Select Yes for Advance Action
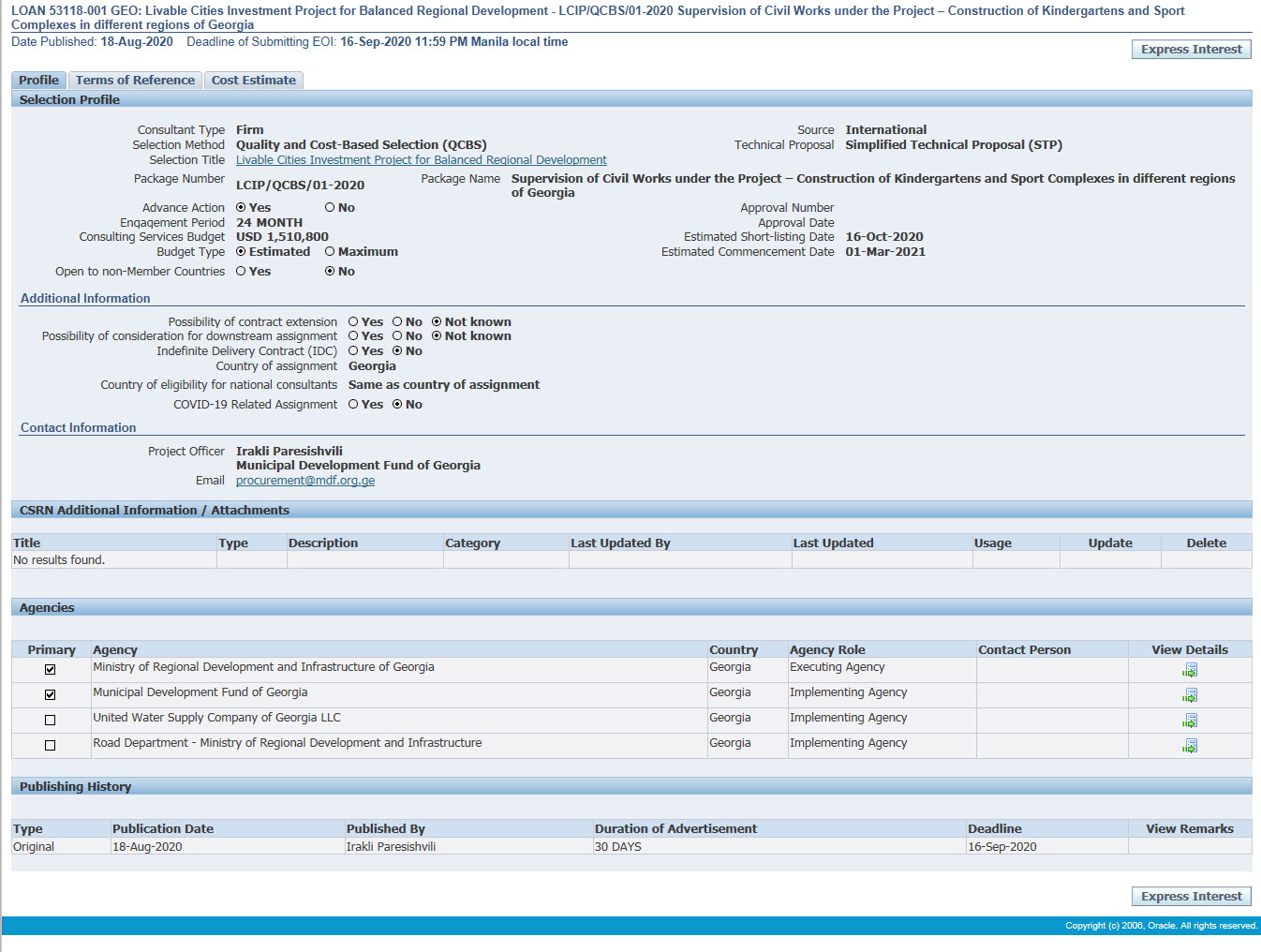 241,208
